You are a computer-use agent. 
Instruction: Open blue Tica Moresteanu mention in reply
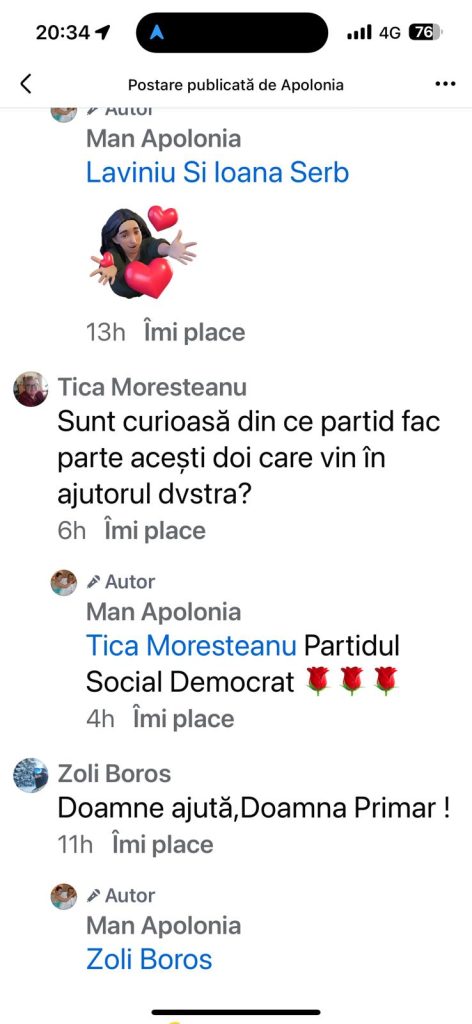191,646
